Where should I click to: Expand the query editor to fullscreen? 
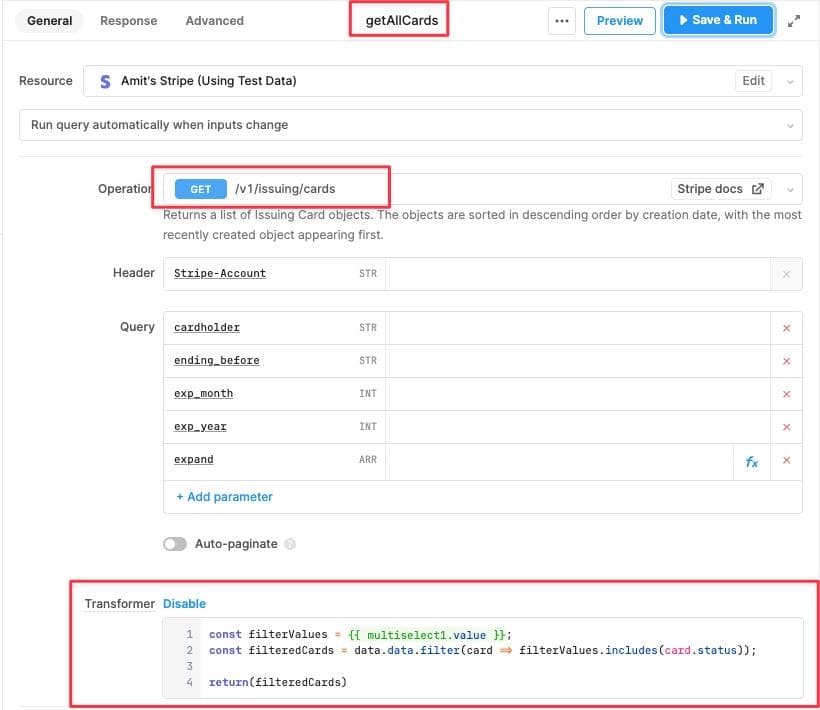(x=793, y=19)
